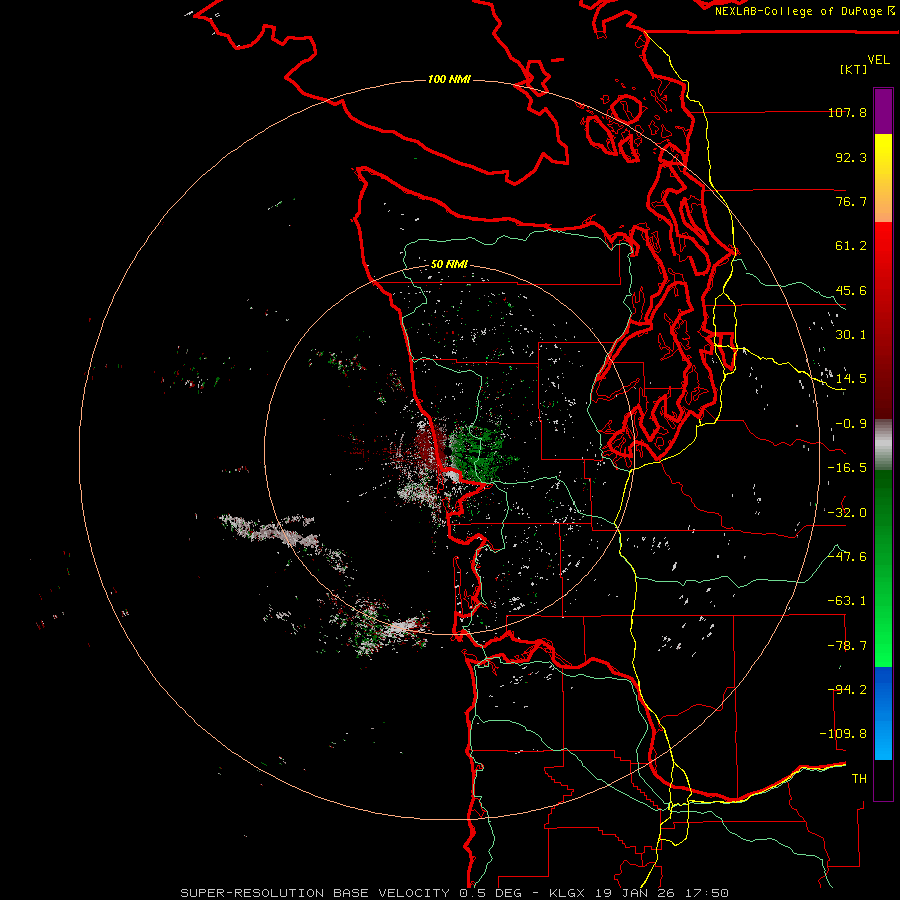Click the [KT] units label
Screen dimensions: 900x900
[x=854, y=69]
